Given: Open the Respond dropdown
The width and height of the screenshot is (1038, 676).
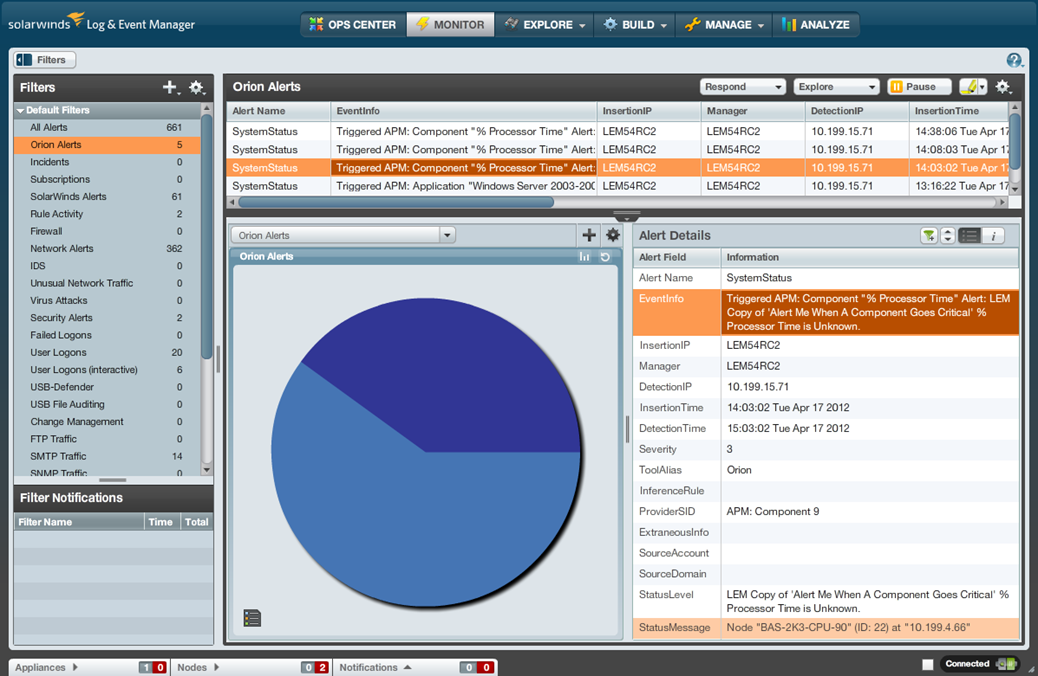Looking at the screenshot, I should tap(743, 87).
